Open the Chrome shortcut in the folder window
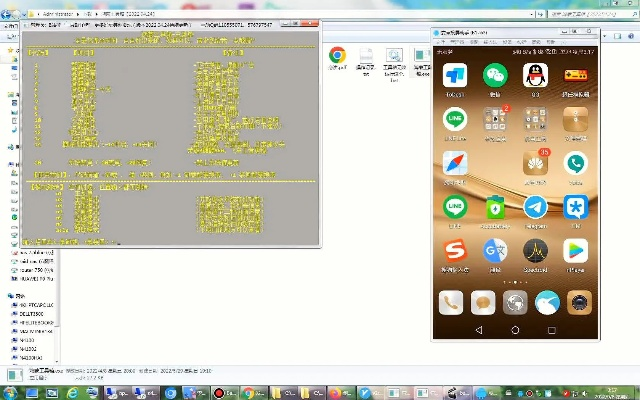Viewport: 640px width, 400px height. tap(337, 57)
